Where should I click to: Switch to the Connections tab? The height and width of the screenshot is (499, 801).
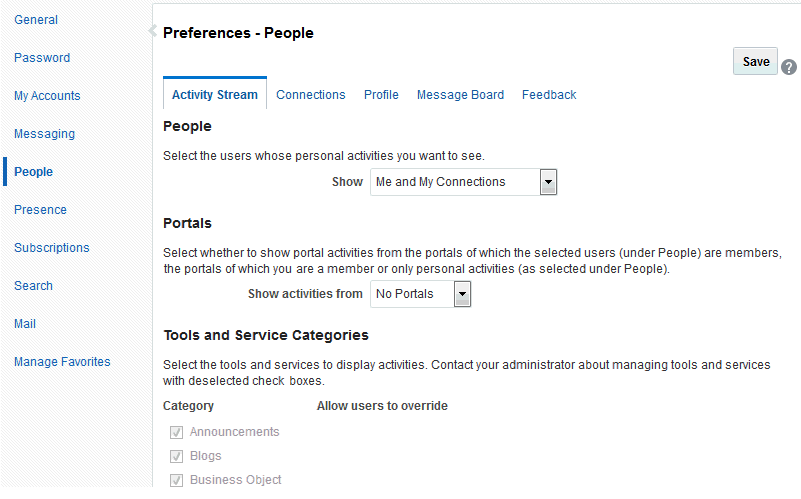pos(311,95)
